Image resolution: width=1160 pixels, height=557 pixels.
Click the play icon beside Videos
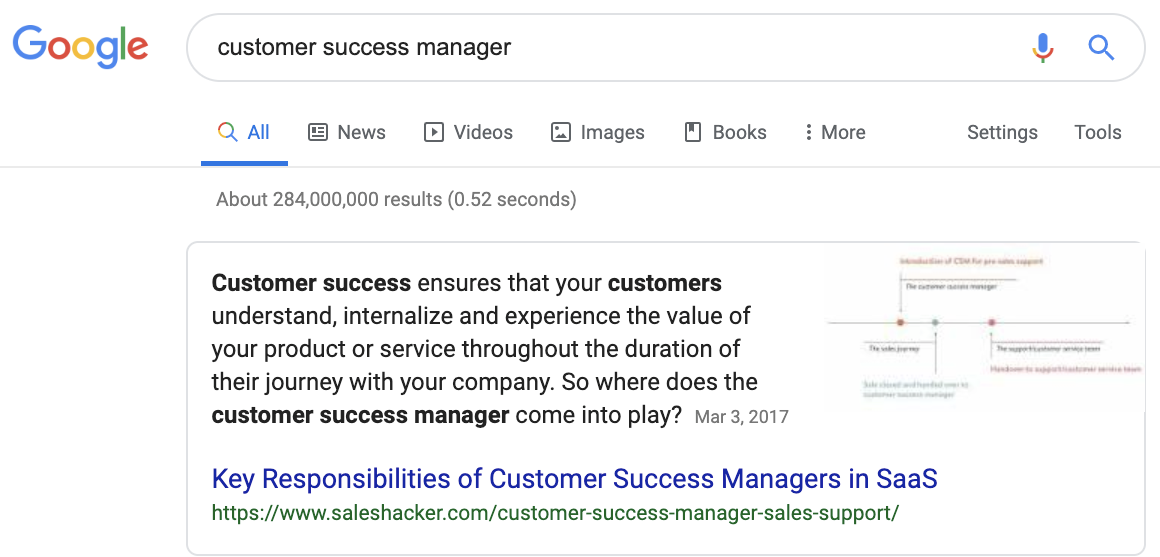434,132
